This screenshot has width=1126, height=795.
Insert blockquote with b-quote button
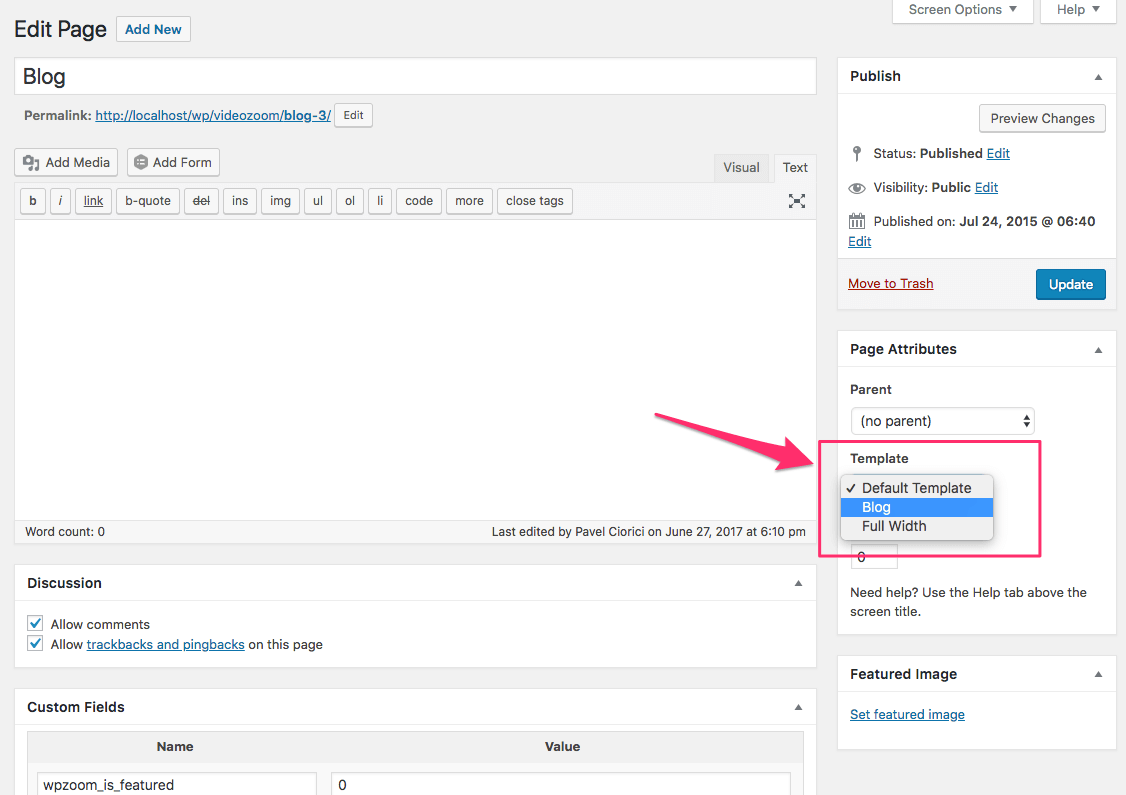click(148, 201)
